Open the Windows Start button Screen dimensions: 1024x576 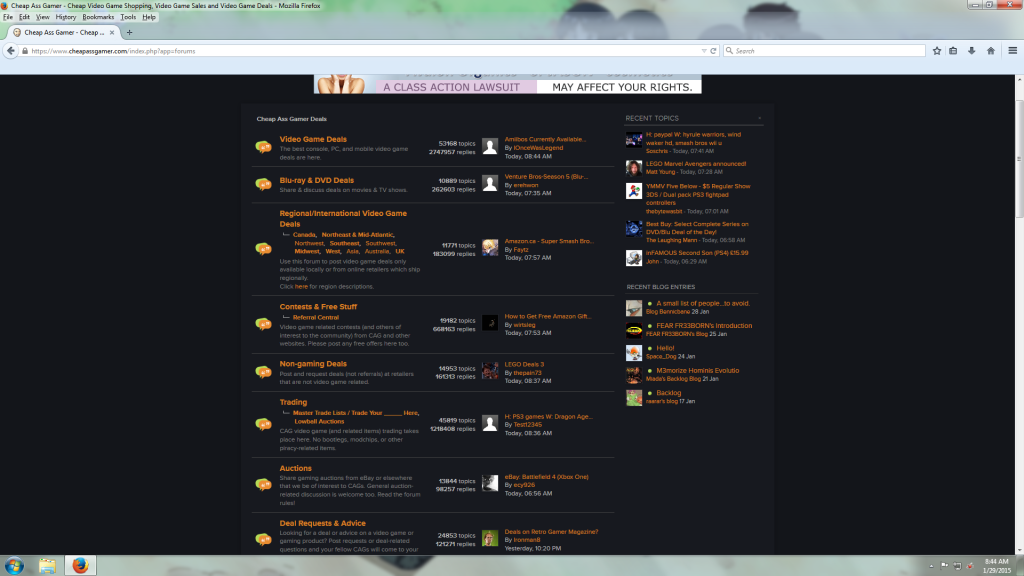coord(14,566)
